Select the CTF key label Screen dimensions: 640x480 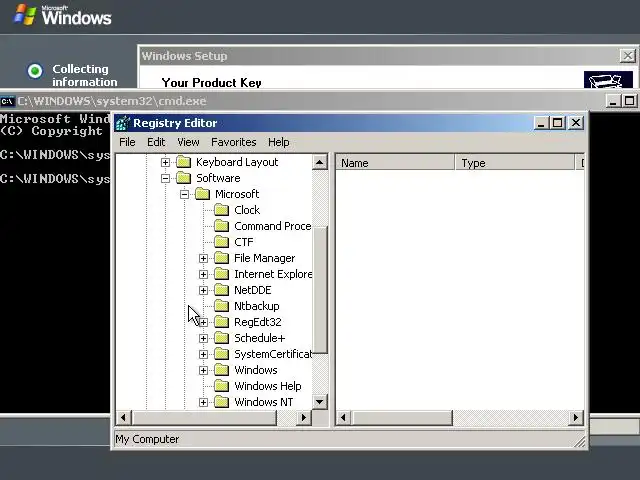coord(244,242)
